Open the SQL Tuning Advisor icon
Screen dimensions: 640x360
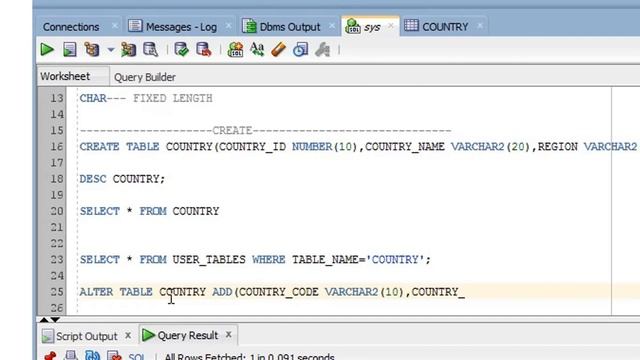point(151,50)
